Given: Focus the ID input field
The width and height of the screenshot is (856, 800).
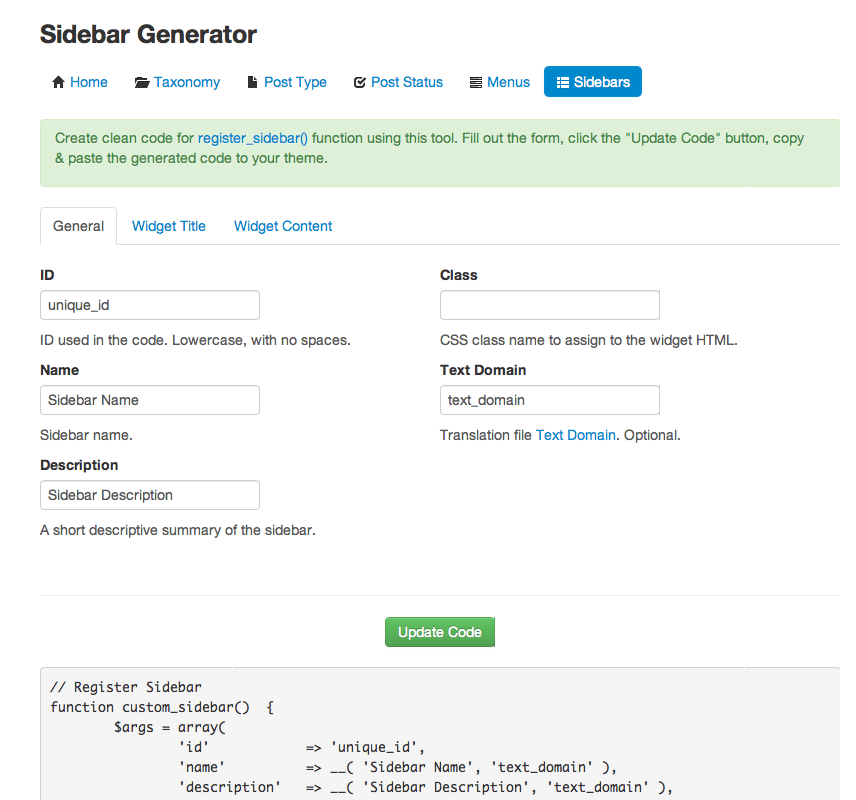Looking at the screenshot, I should (150, 305).
